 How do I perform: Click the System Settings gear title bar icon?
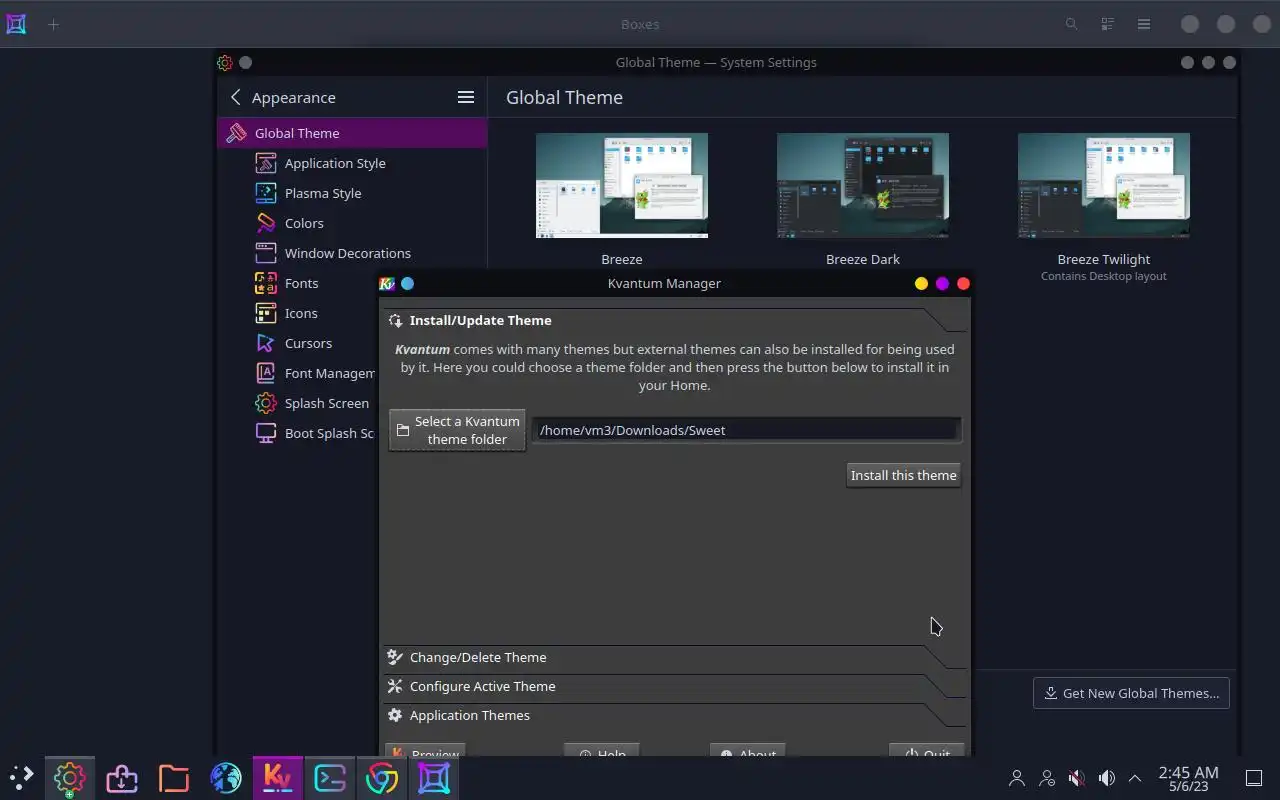click(x=225, y=62)
